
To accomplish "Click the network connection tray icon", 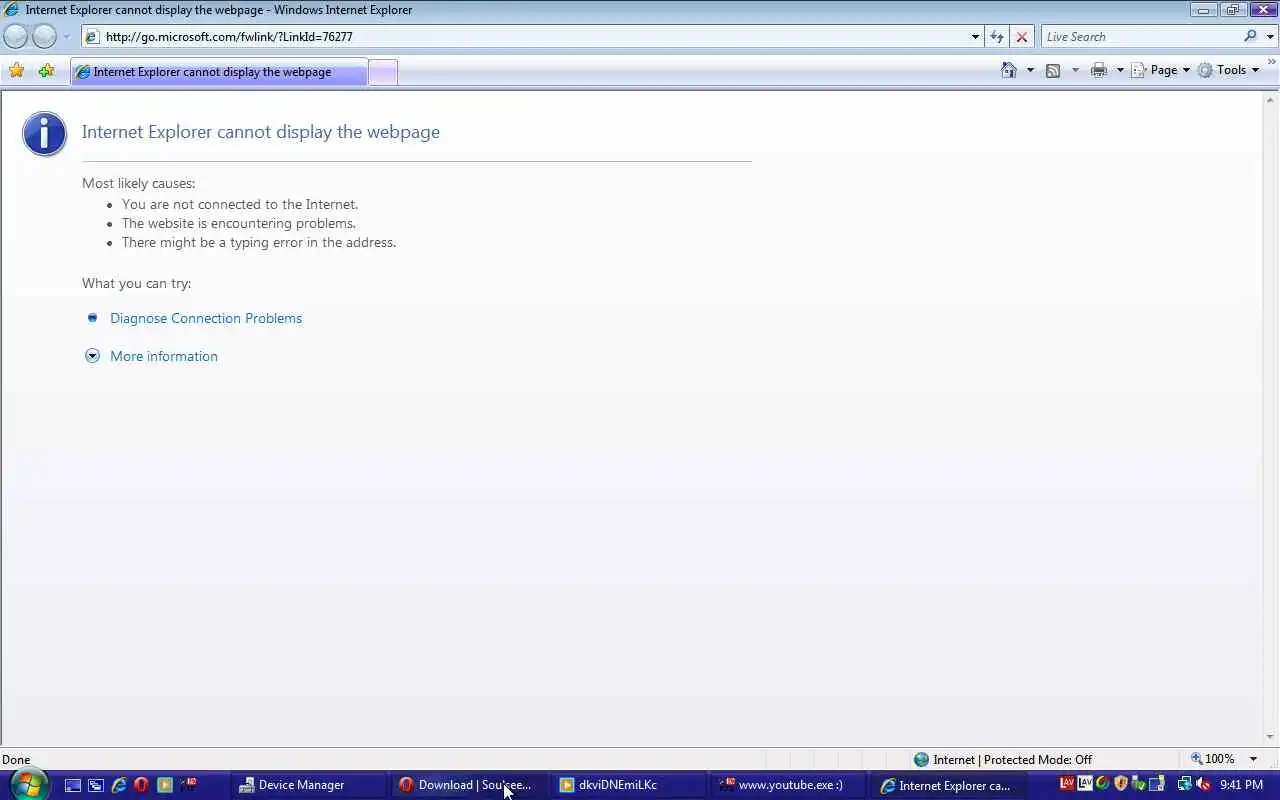I will [x=1185, y=784].
